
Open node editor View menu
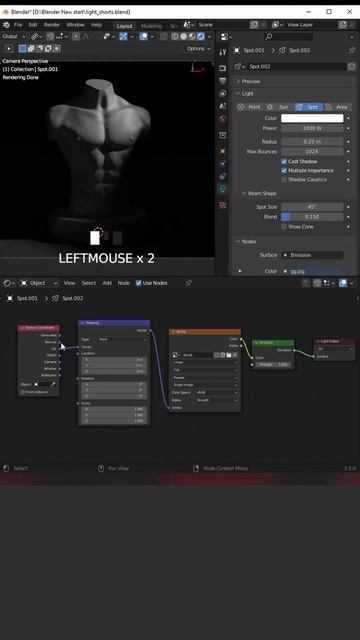[x=69, y=283]
